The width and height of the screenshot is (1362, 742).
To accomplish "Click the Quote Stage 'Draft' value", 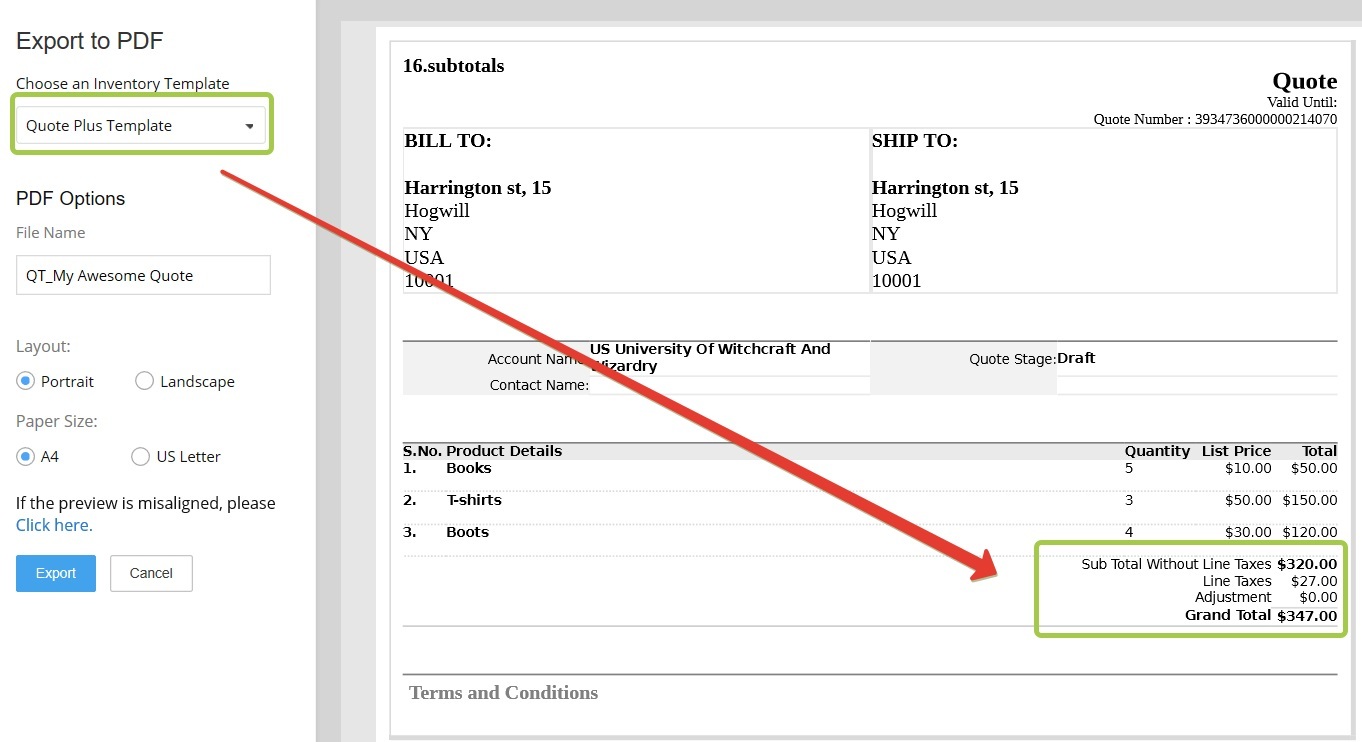I will 1076,358.
